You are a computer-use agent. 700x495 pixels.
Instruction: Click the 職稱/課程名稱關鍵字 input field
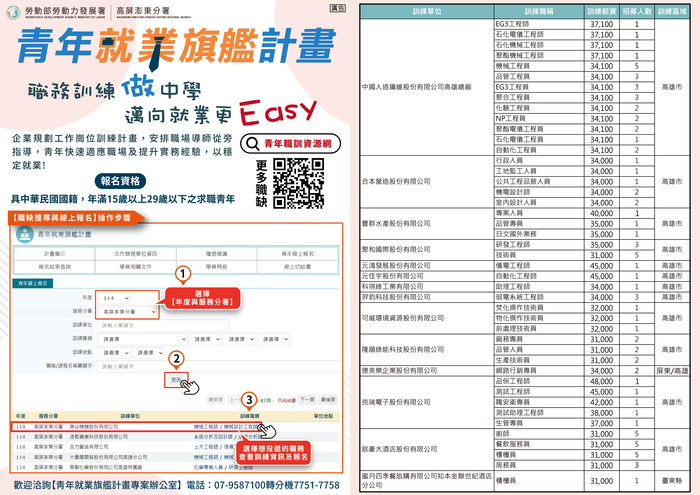pyautogui.click(x=218, y=366)
